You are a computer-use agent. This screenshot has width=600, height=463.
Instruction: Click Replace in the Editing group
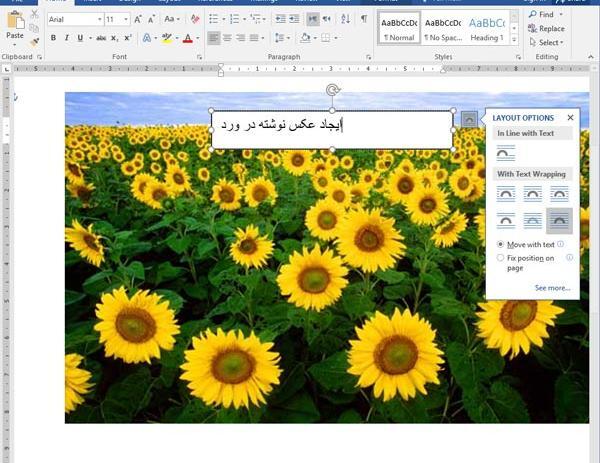pyautogui.click(x=546, y=28)
